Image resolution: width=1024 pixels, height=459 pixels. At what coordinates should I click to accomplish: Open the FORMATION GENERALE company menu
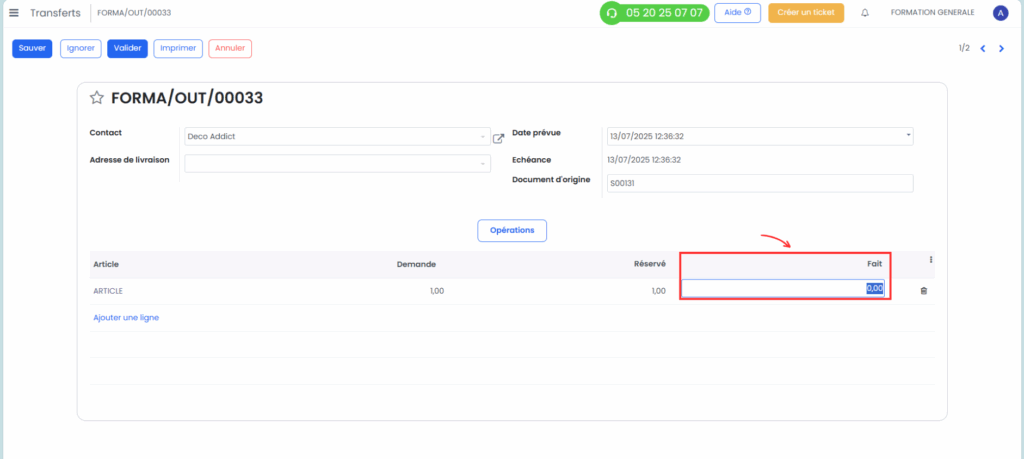[x=932, y=13]
